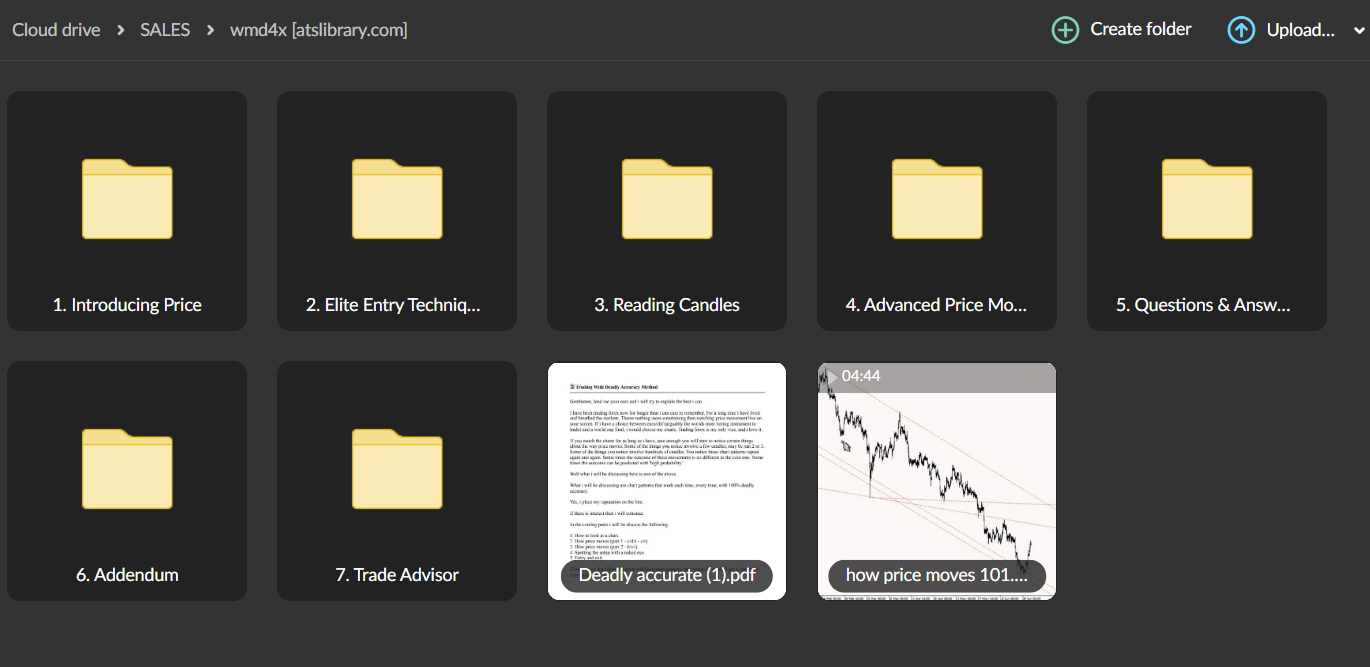1370x667 pixels.
Task: Open the "1. Introducing Price" folder icon
Action: pyautogui.click(x=126, y=200)
